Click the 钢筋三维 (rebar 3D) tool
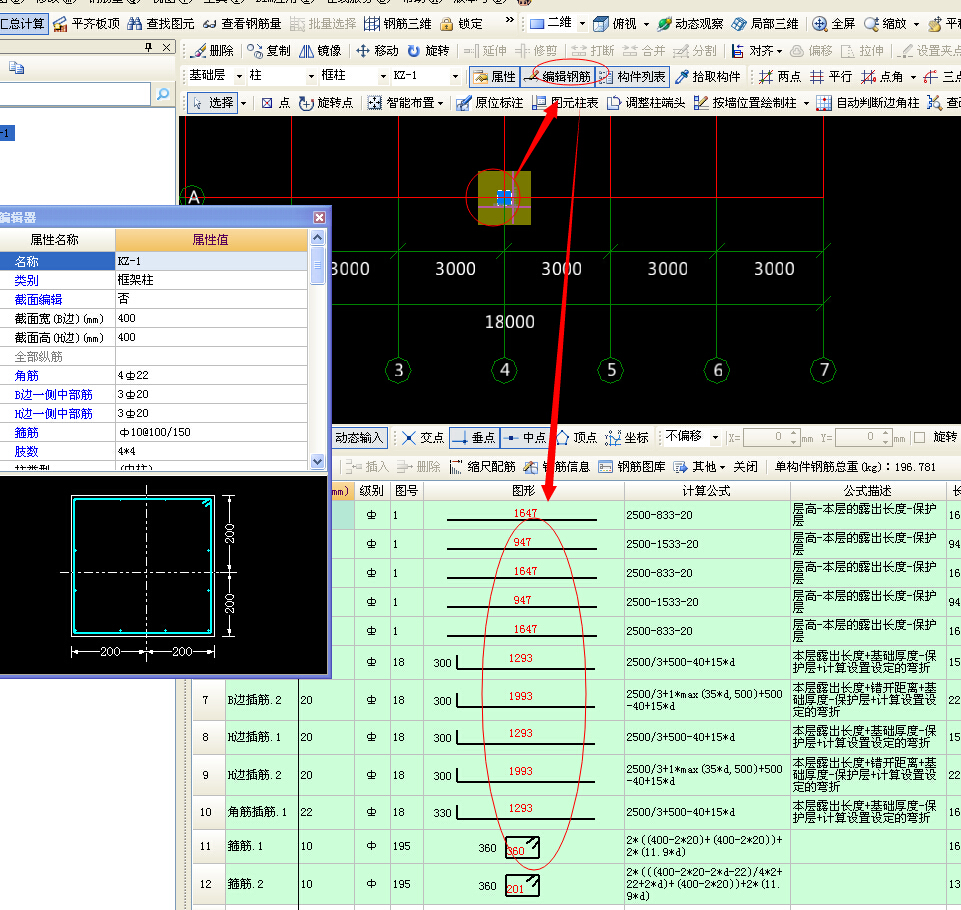This screenshot has width=961, height=910. 397,23
